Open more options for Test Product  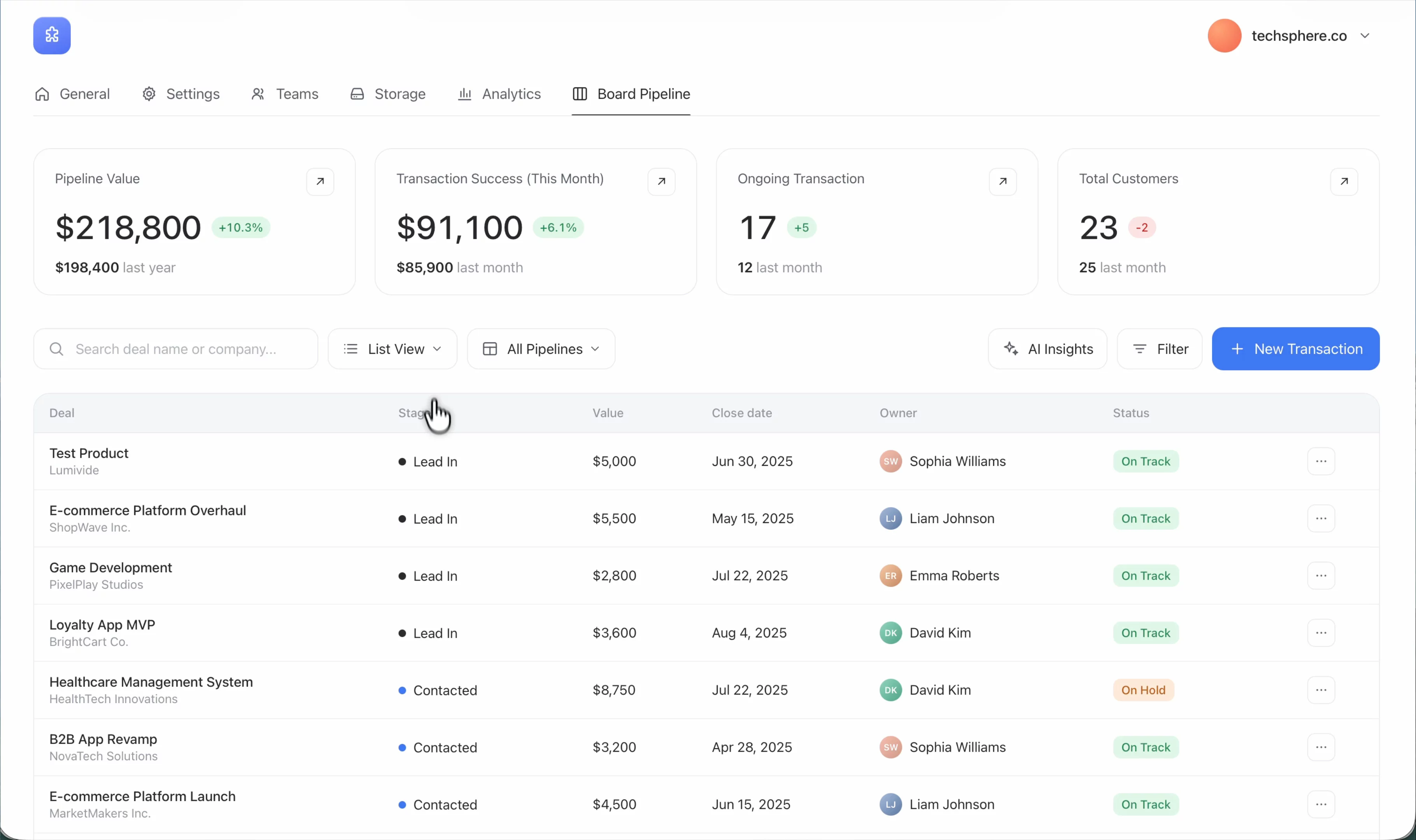coord(1321,461)
